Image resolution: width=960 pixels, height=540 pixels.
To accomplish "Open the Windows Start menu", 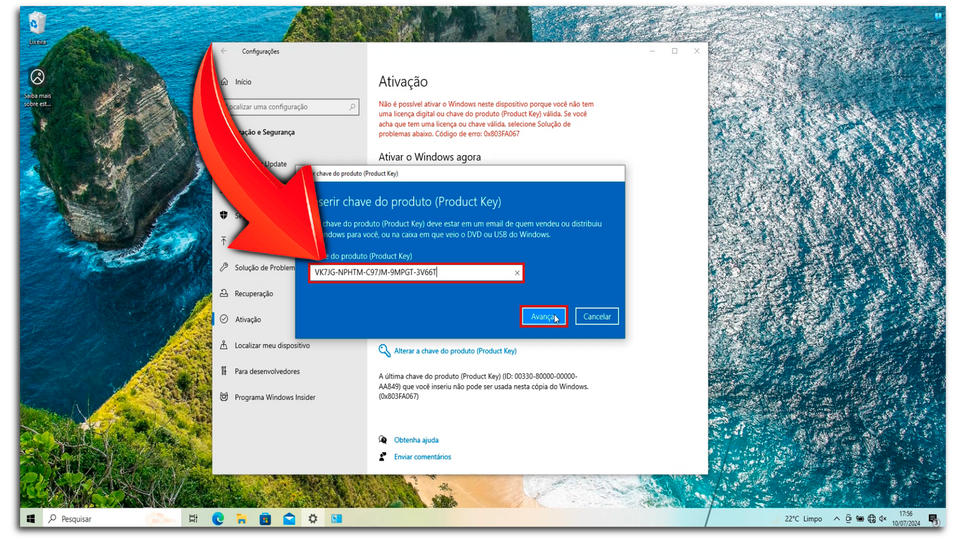I will 31,519.
